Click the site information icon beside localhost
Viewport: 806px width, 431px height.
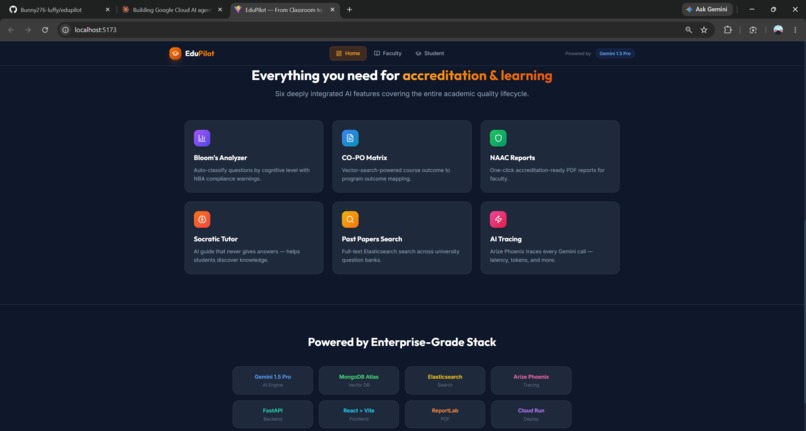(65, 30)
